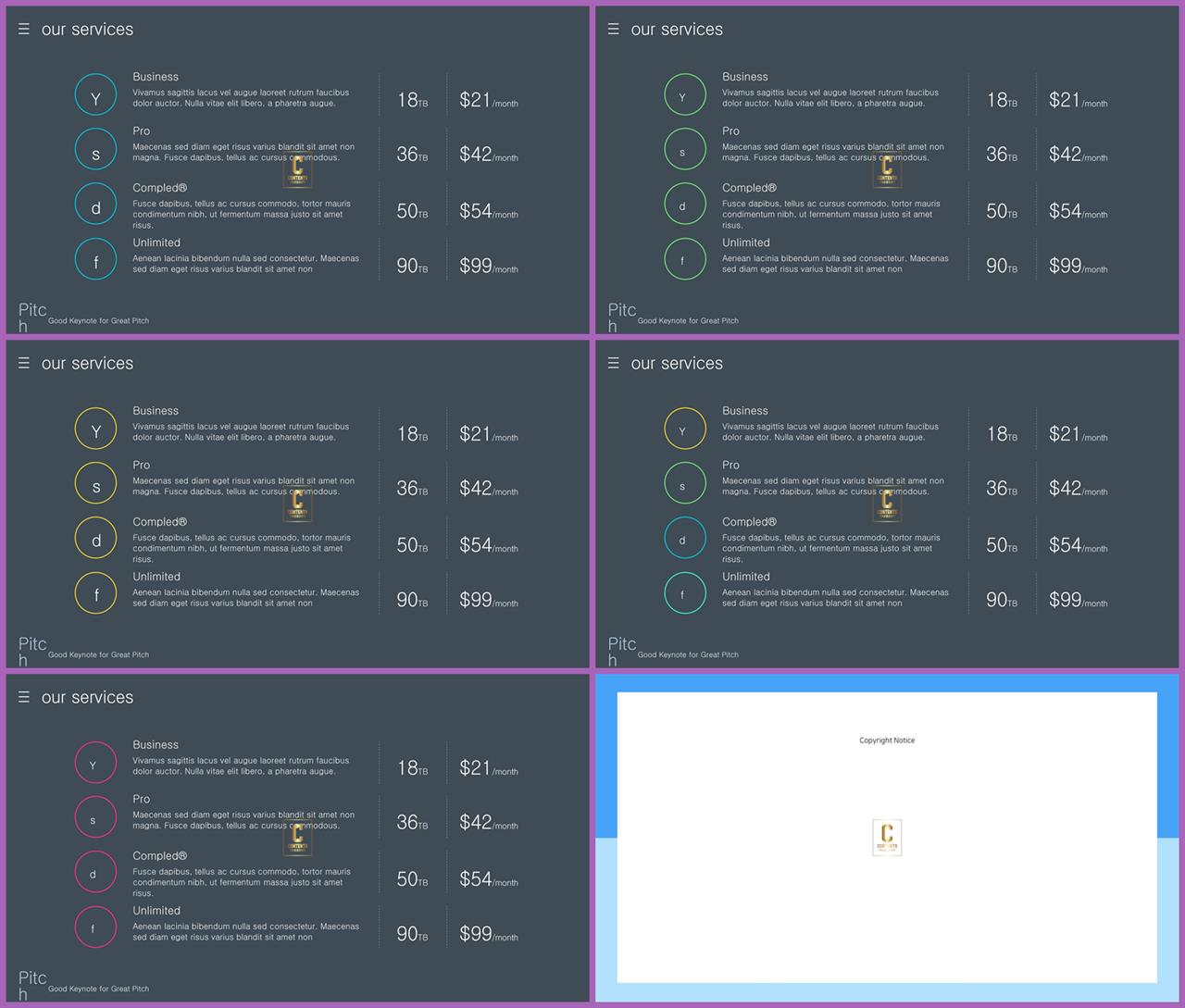Click 'Fusce dapibus' Compled description on green-circle slide
Viewport: 1185px width, 1008px height.
pyautogui.click(x=831, y=214)
